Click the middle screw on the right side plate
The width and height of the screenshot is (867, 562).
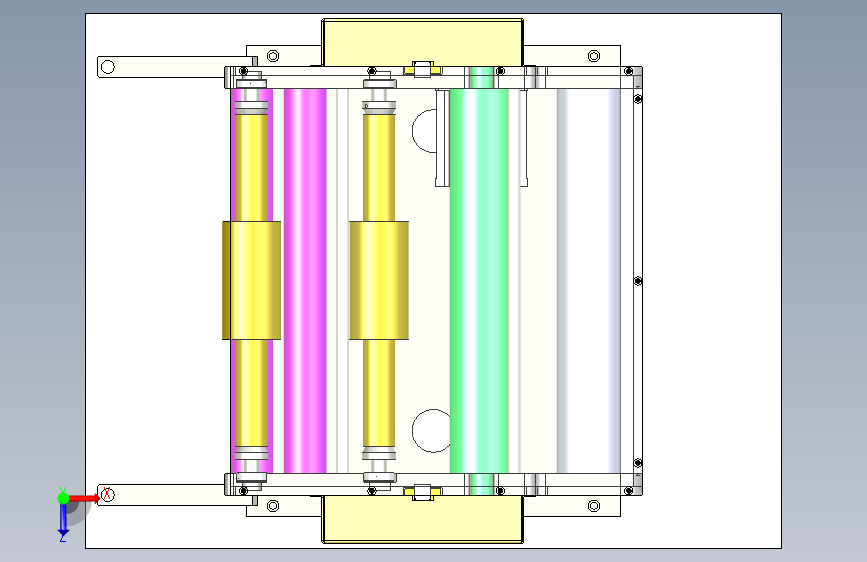(638, 281)
